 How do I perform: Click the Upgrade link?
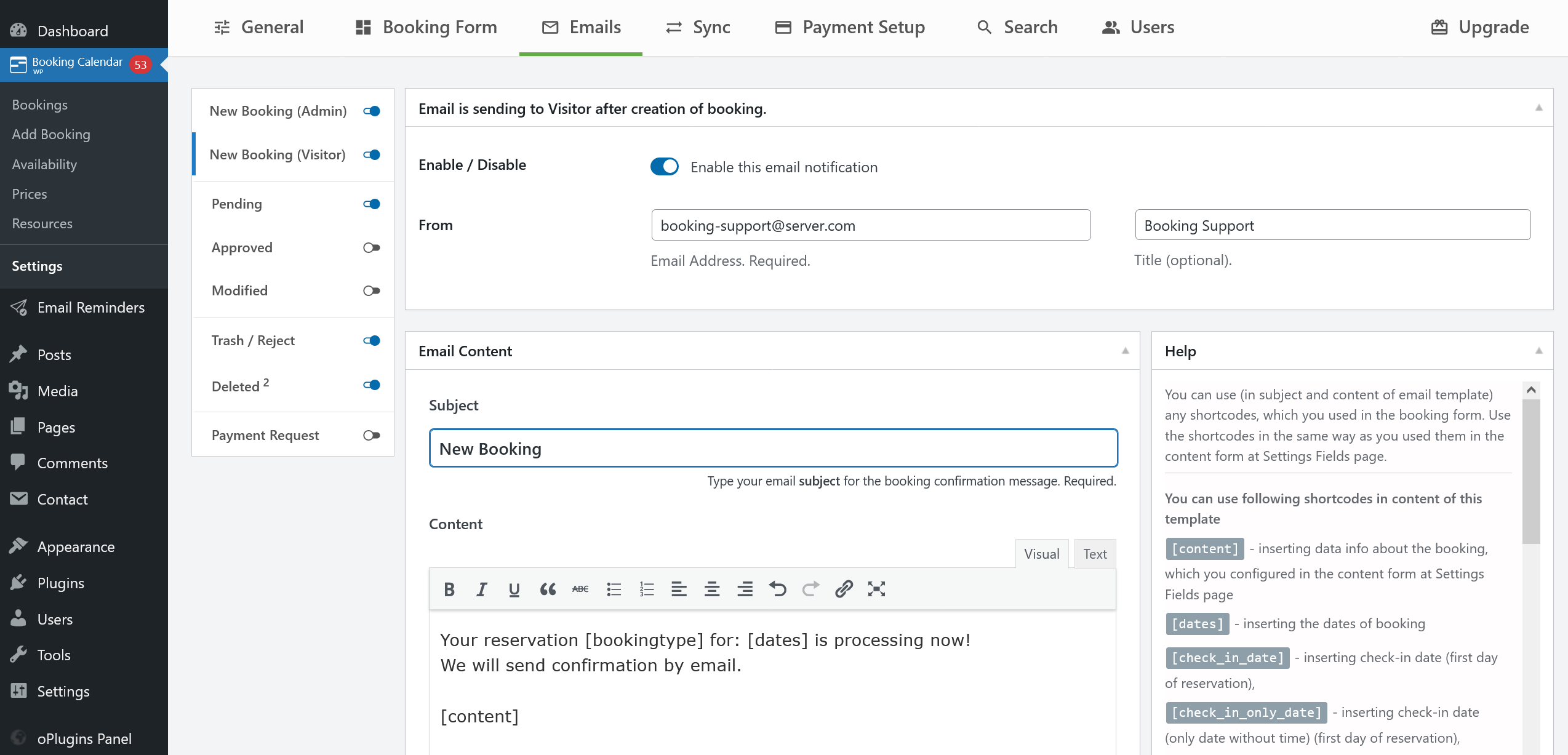1480,27
